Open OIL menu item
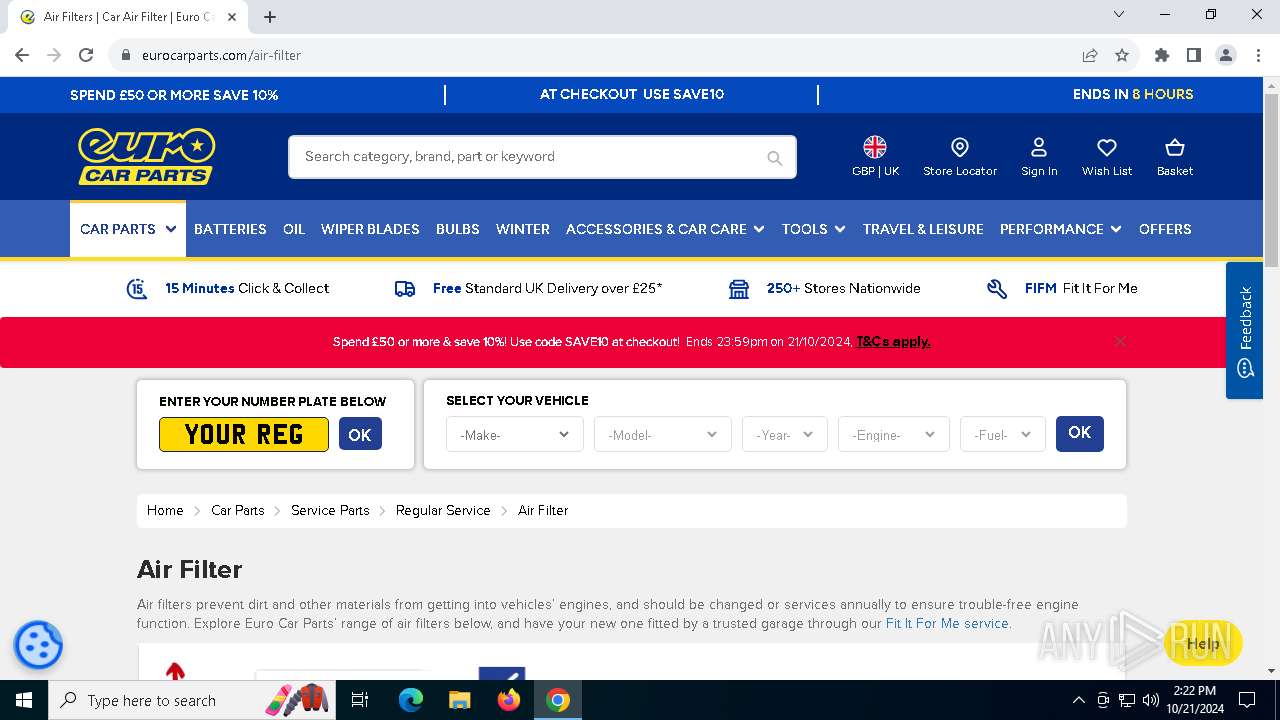The image size is (1280, 720). click(294, 229)
